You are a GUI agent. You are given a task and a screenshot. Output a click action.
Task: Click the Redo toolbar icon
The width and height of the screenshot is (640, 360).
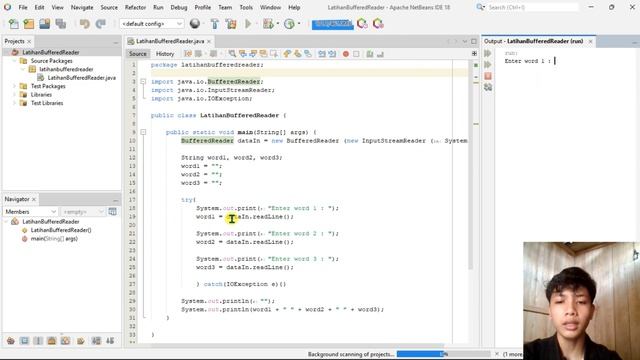(x=100, y=24)
